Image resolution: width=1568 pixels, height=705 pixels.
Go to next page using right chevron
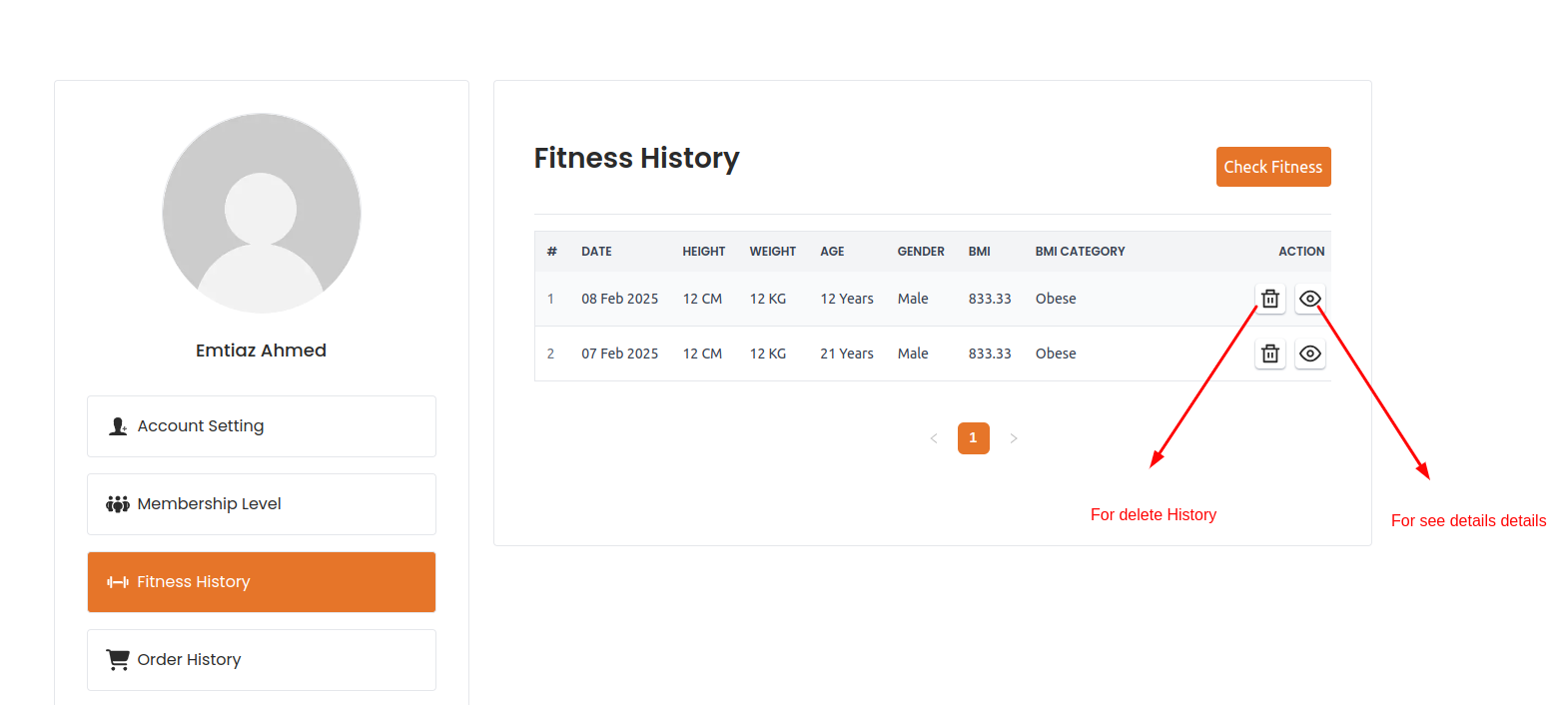click(x=1013, y=438)
